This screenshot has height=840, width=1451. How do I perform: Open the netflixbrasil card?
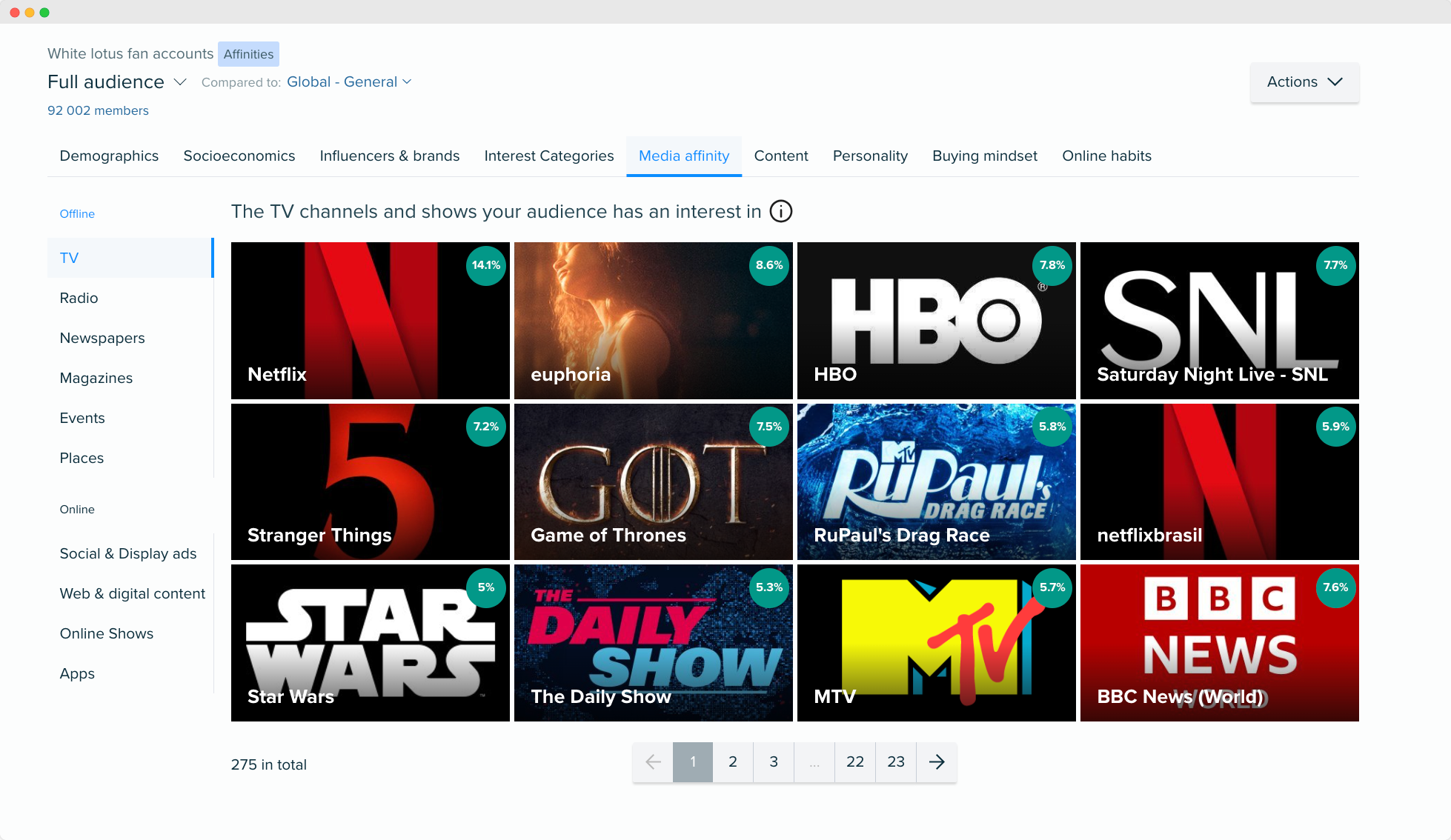(x=1220, y=481)
